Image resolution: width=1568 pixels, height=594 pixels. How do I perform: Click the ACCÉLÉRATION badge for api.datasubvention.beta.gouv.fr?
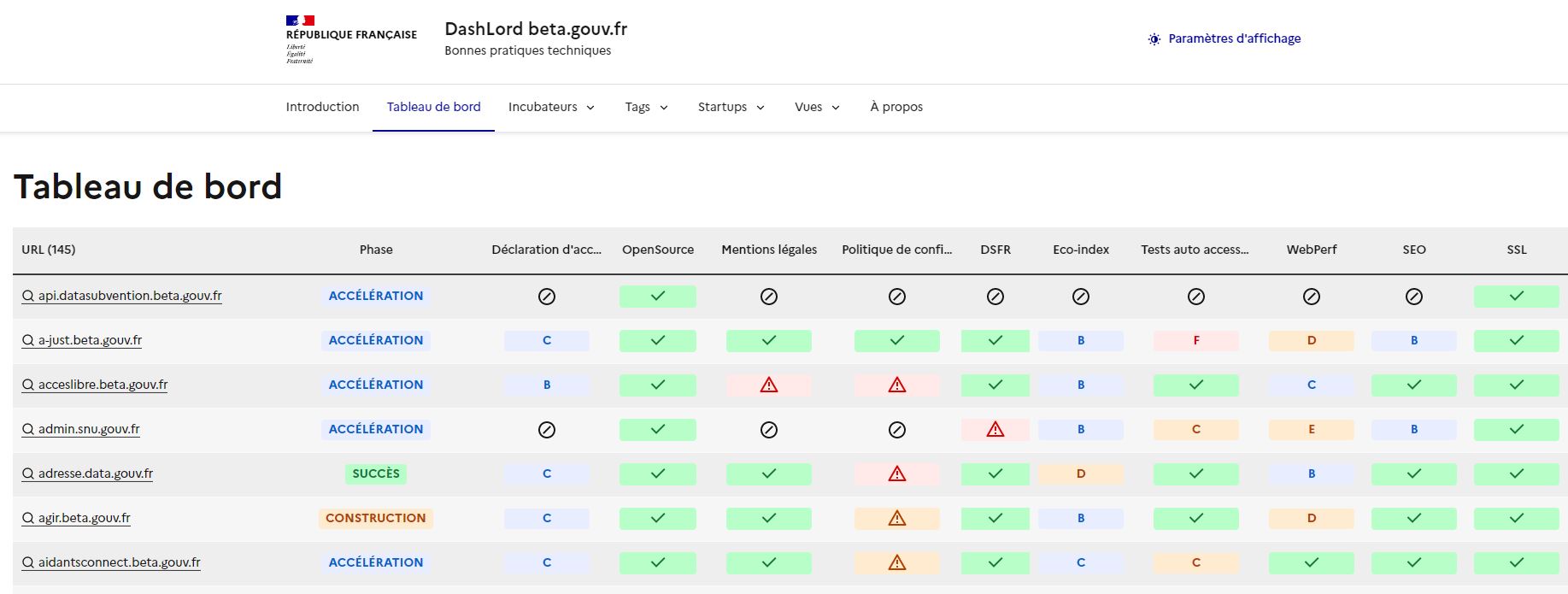coord(376,297)
